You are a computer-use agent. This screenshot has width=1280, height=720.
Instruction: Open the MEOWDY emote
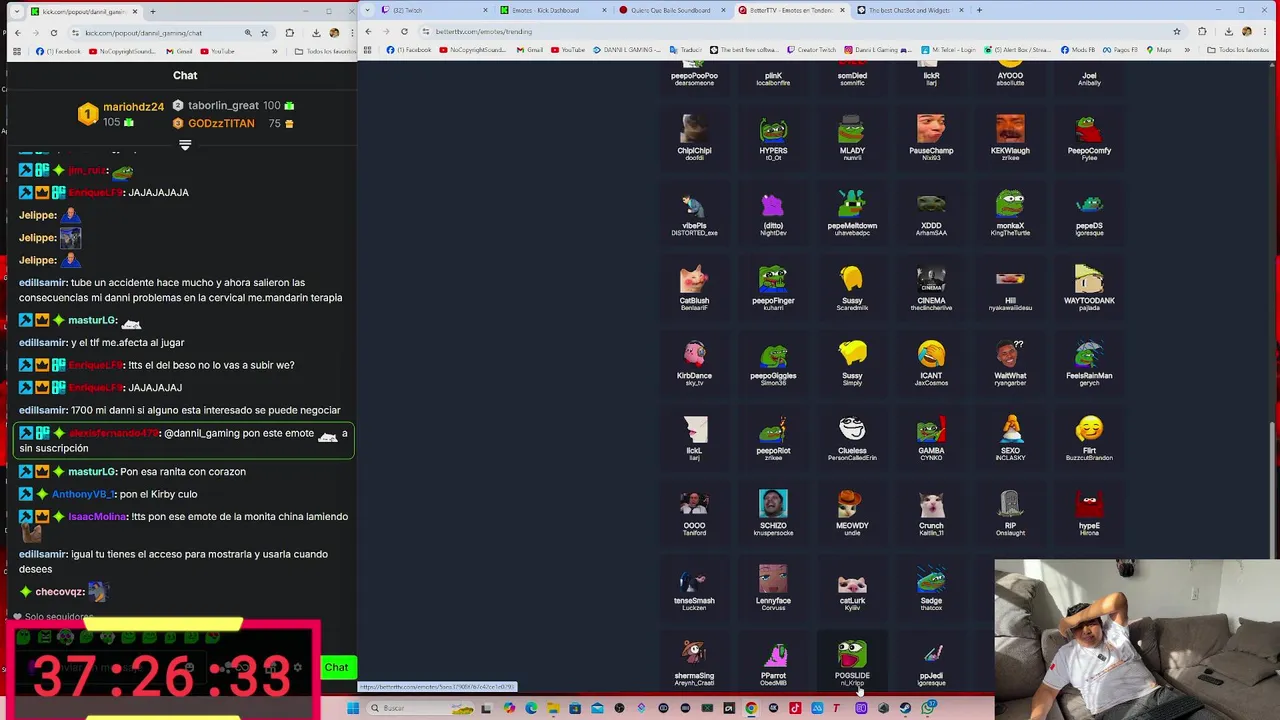(x=852, y=513)
